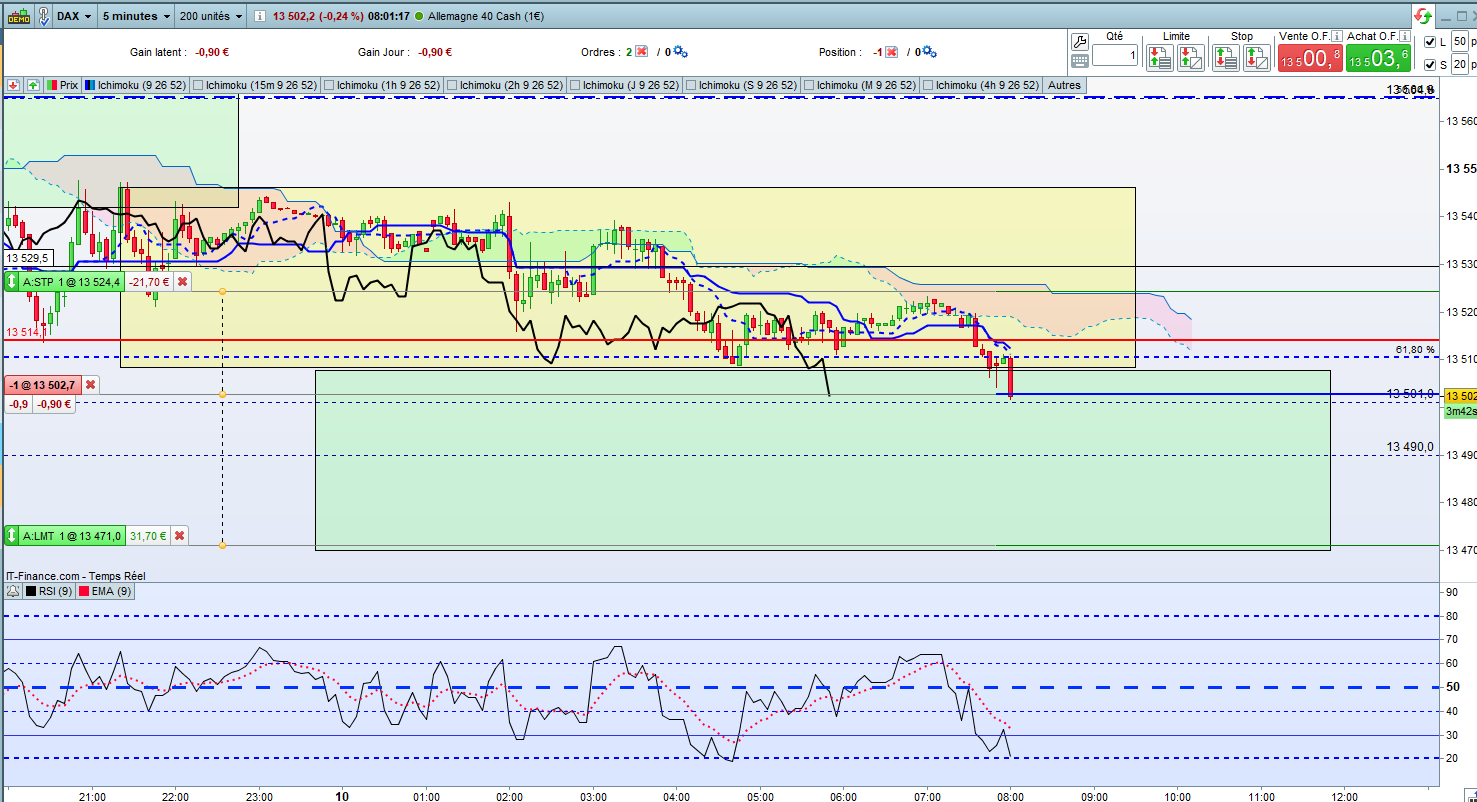This screenshot has width=1477, height=802.
Task: Toggle the Ichimoku (15m 9 26 52) checkbox
Action: tap(197, 85)
